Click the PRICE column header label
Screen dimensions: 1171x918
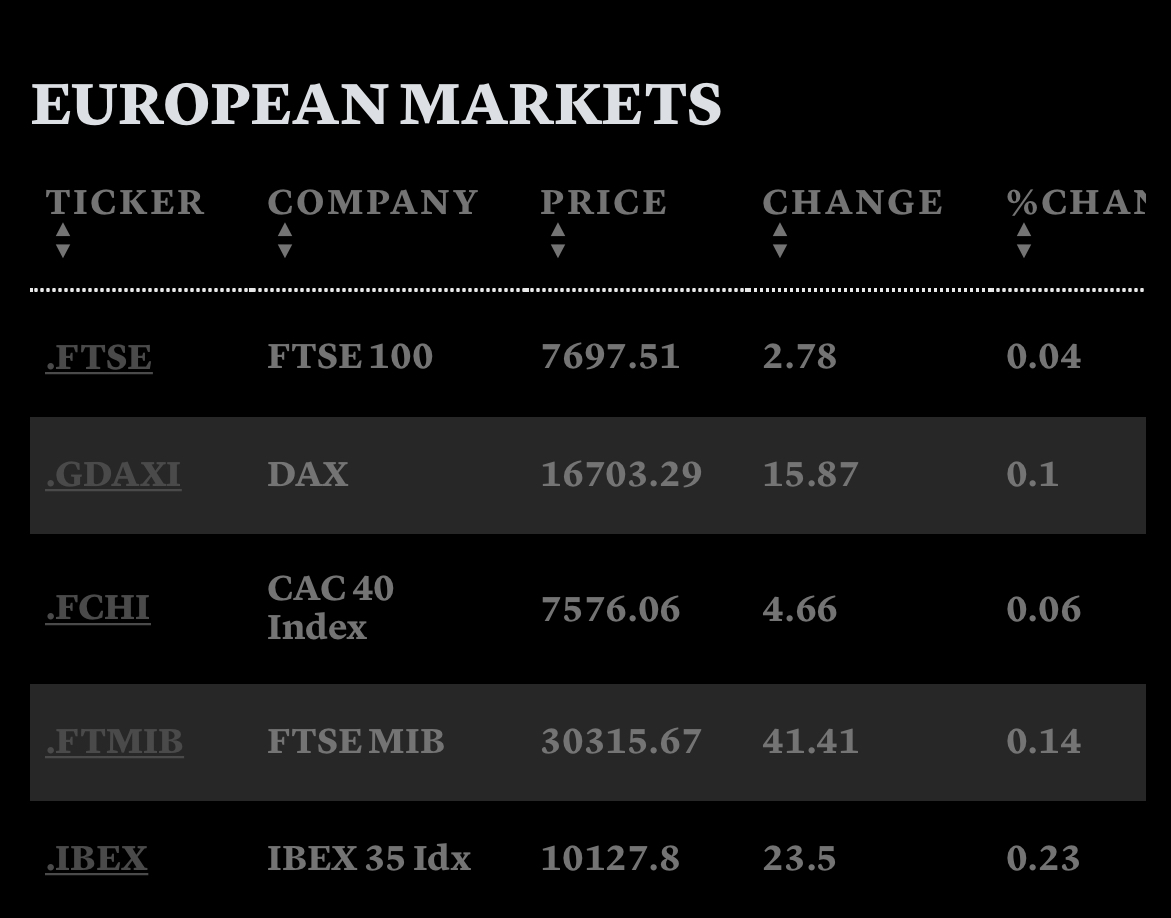[x=603, y=202]
